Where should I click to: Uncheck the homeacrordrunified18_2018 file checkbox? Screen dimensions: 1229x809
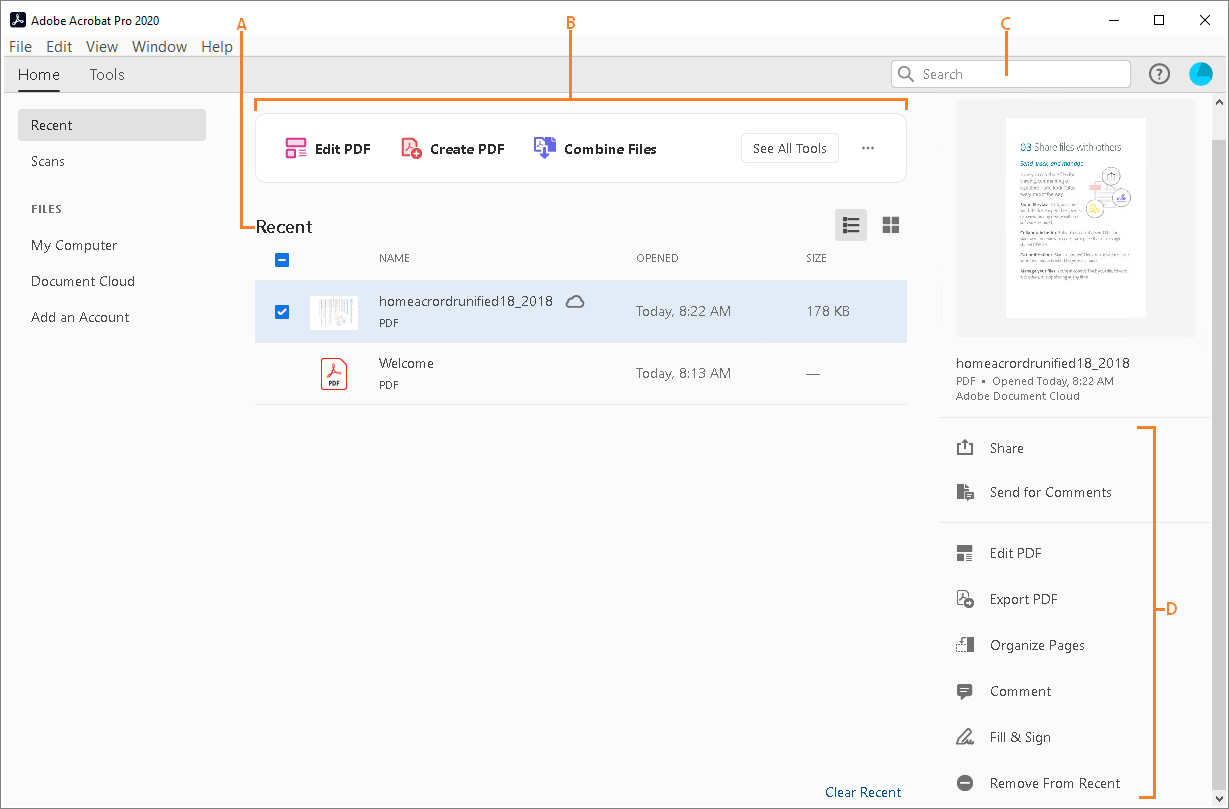(x=281, y=311)
